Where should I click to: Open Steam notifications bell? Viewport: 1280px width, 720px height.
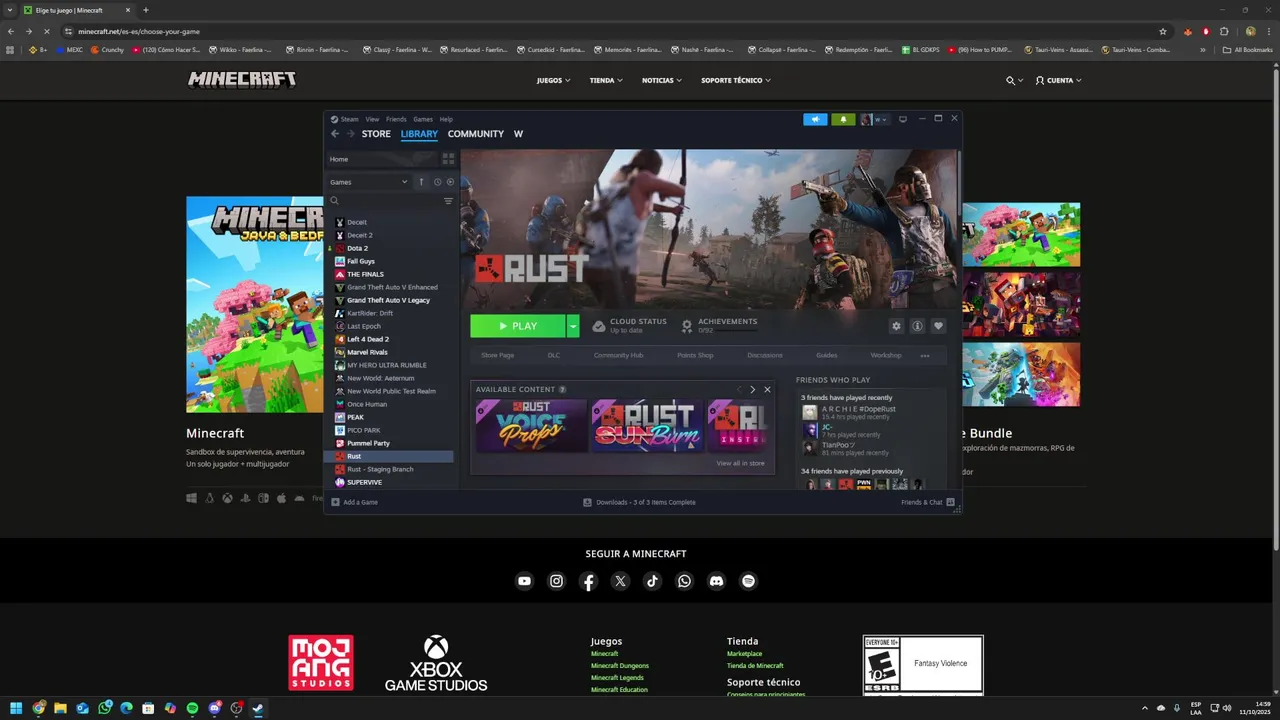(843, 119)
